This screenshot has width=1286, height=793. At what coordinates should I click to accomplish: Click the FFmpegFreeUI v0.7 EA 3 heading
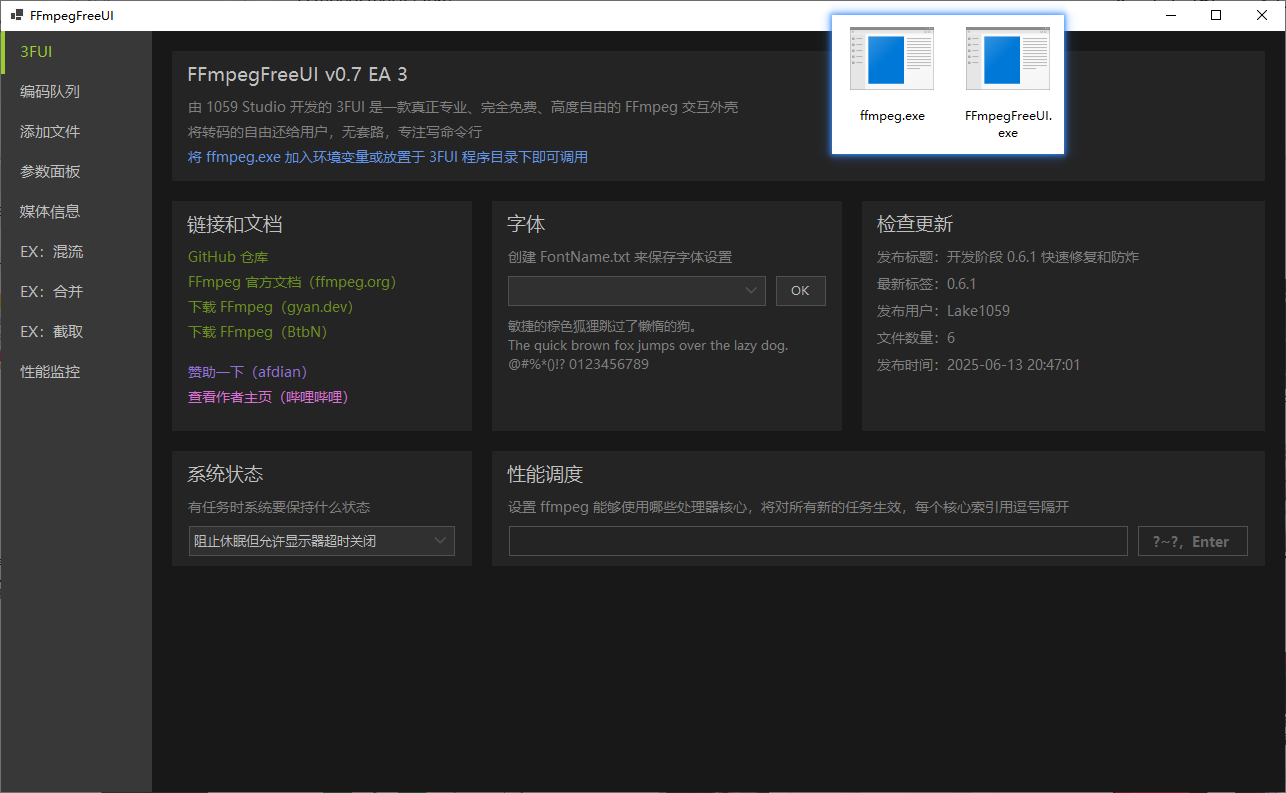[298, 75]
